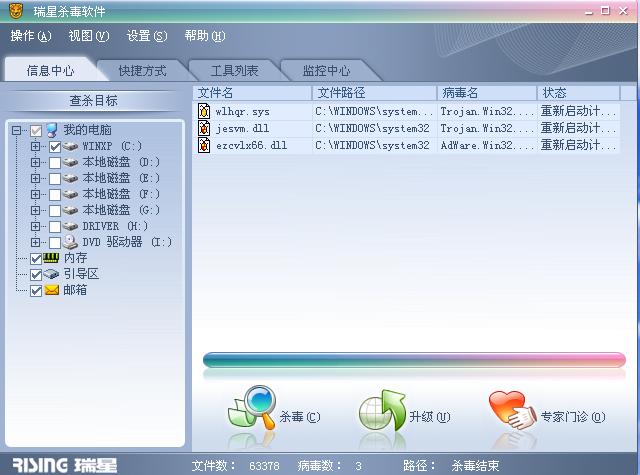This screenshot has height=475, width=640.
Task: Switch to the 监控中心 tab
Action: tap(326, 70)
